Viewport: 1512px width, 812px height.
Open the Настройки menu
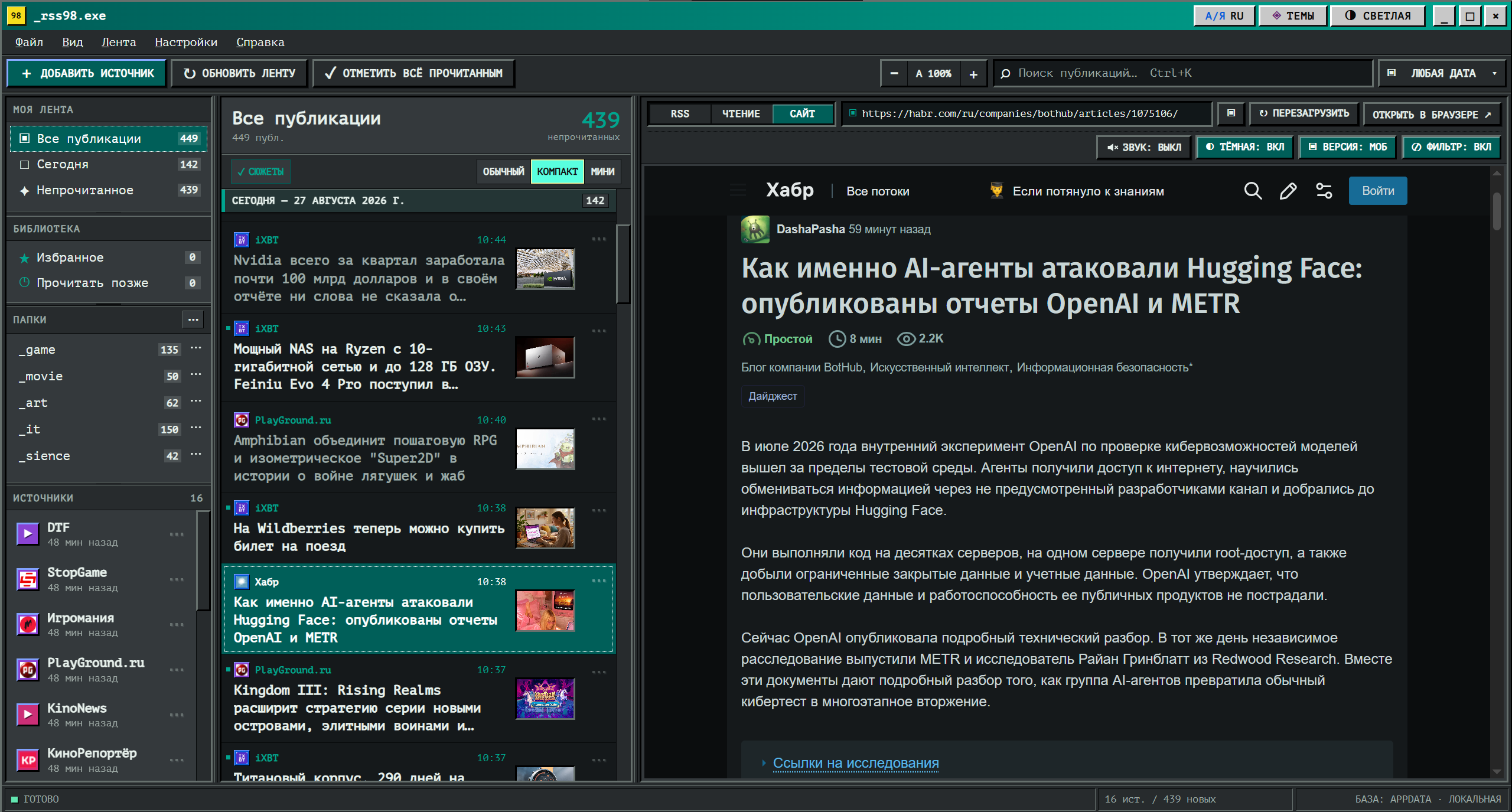[186, 42]
